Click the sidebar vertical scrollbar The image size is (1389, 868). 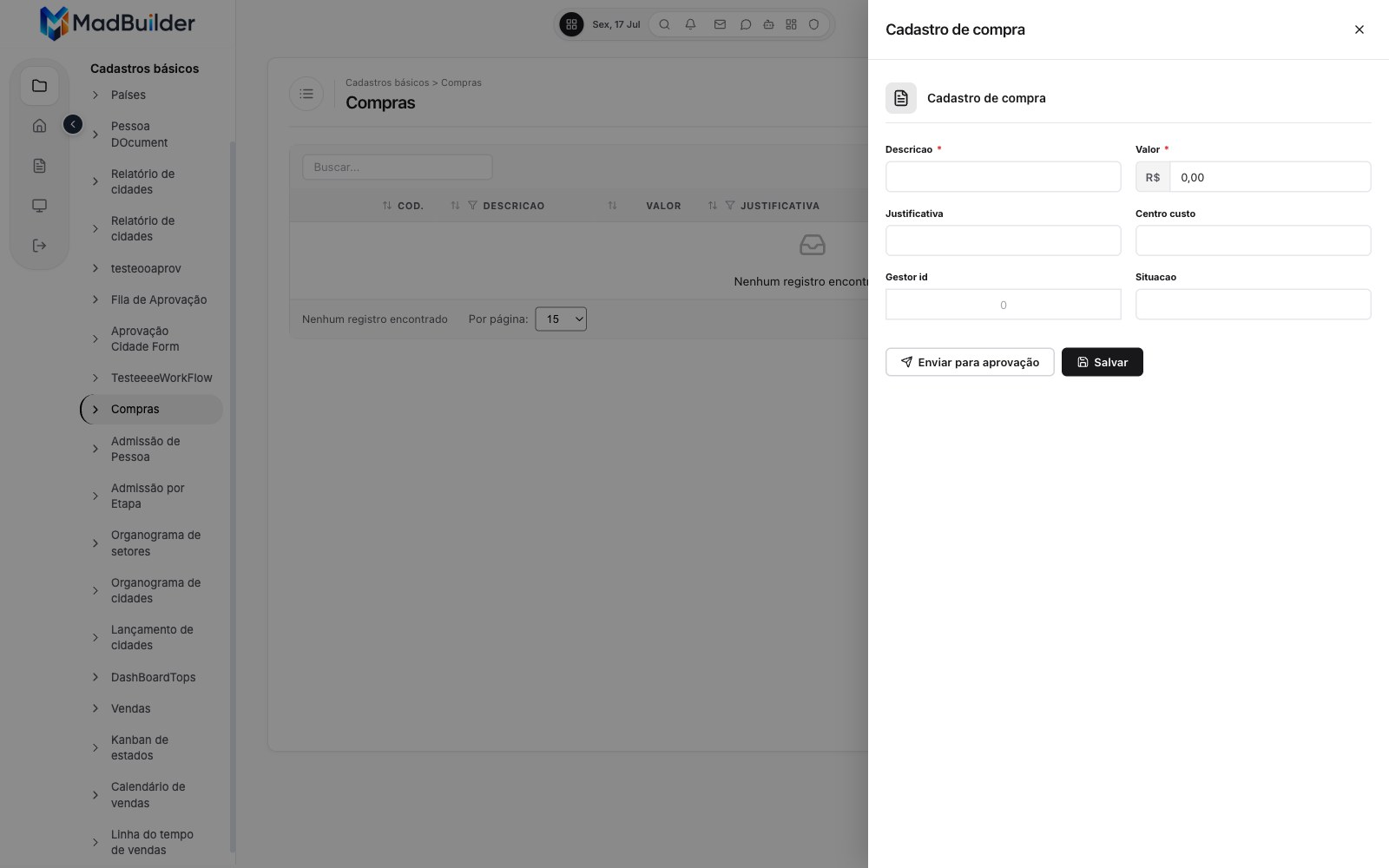coord(232,495)
